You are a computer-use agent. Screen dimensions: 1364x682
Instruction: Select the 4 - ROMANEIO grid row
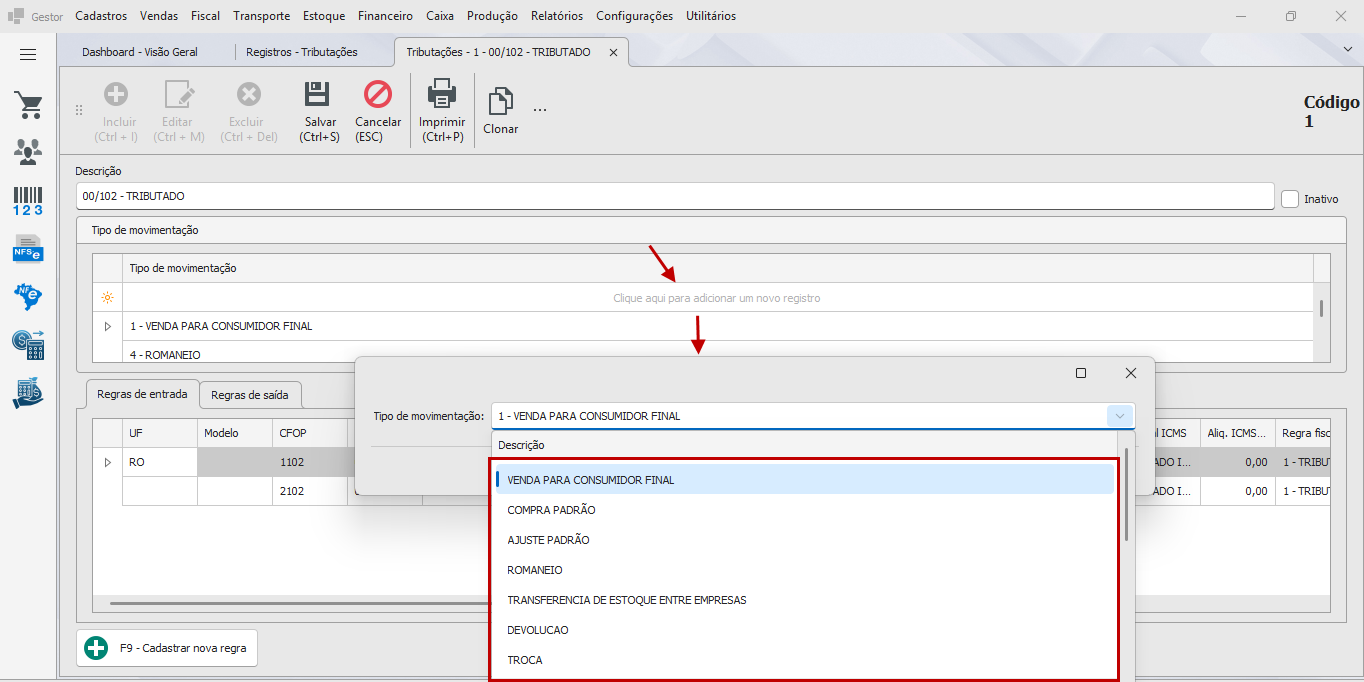coord(717,352)
